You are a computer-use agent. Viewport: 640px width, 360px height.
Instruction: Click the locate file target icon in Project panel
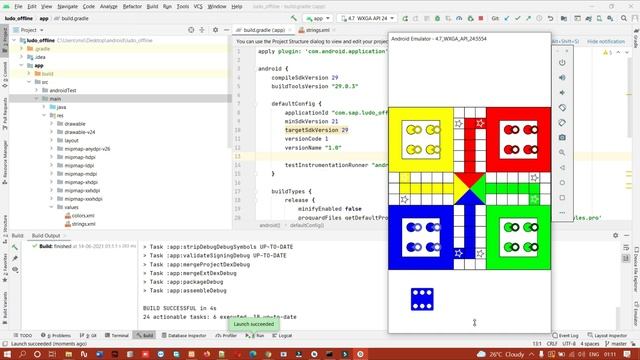click(191, 30)
